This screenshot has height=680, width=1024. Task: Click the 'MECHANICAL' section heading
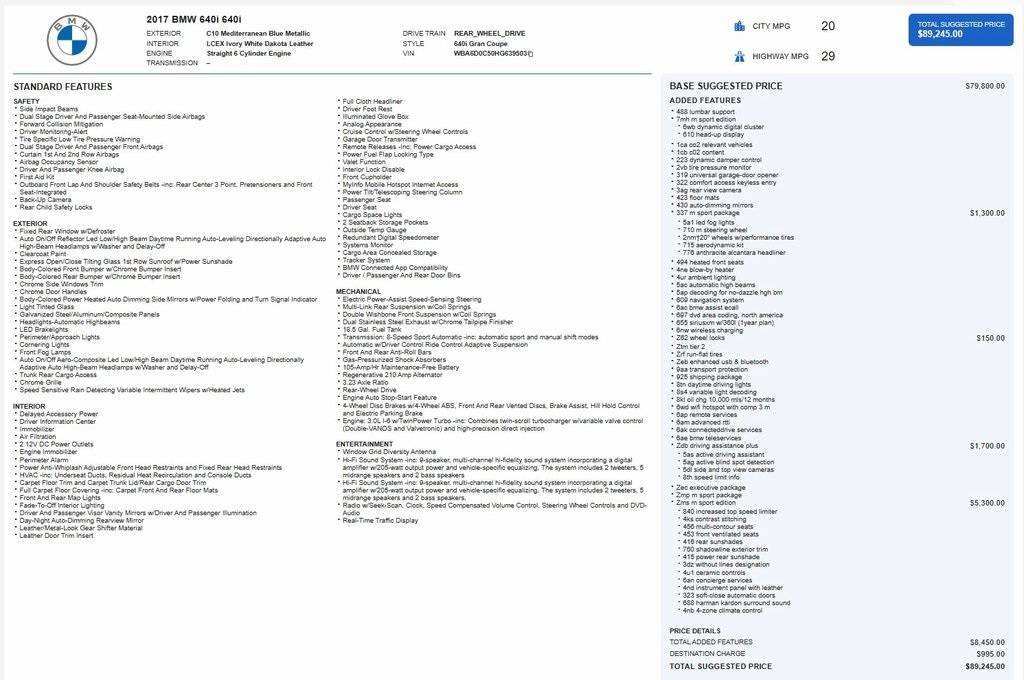click(359, 292)
